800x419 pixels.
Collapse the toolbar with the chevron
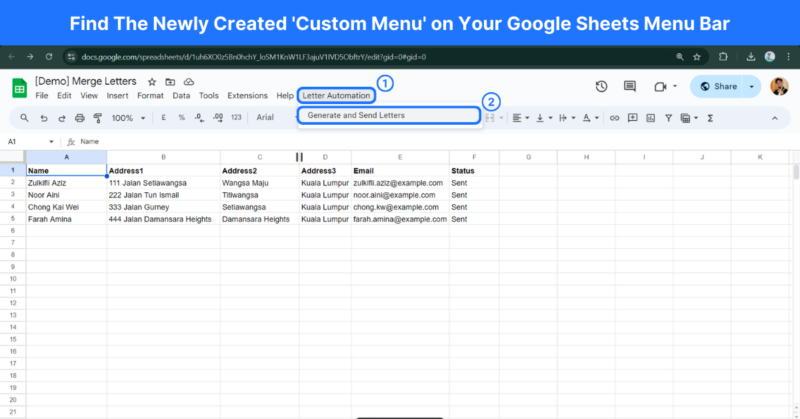tap(774, 118)
